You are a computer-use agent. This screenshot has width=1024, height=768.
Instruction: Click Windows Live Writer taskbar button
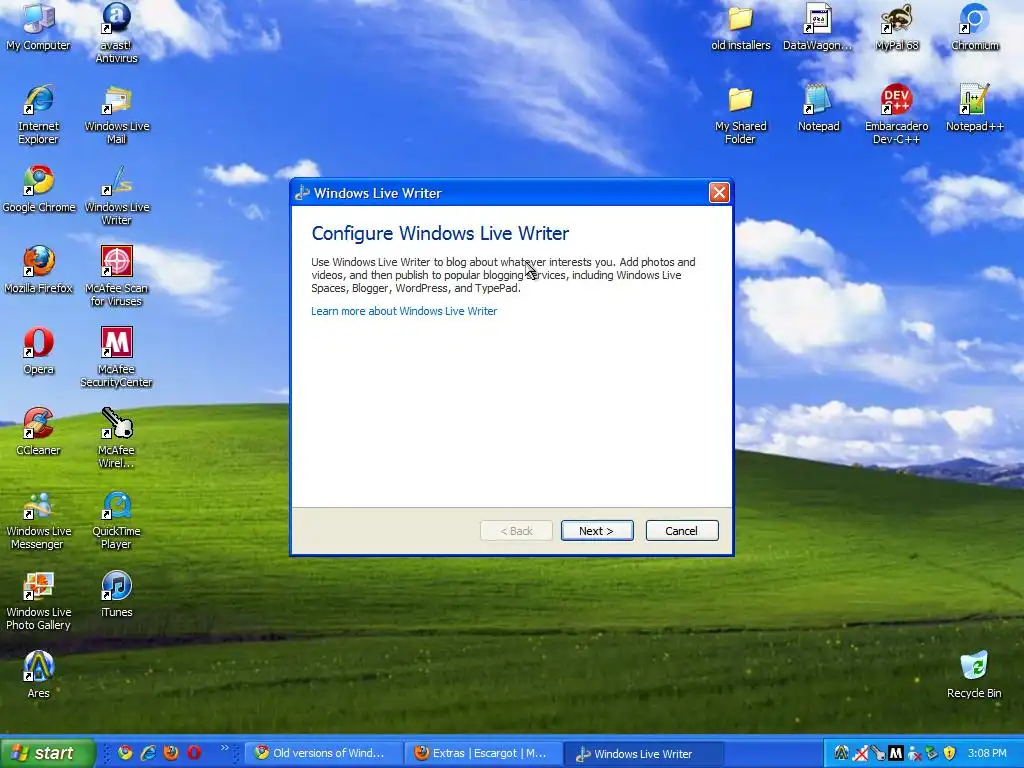click(x=643, y=754)
